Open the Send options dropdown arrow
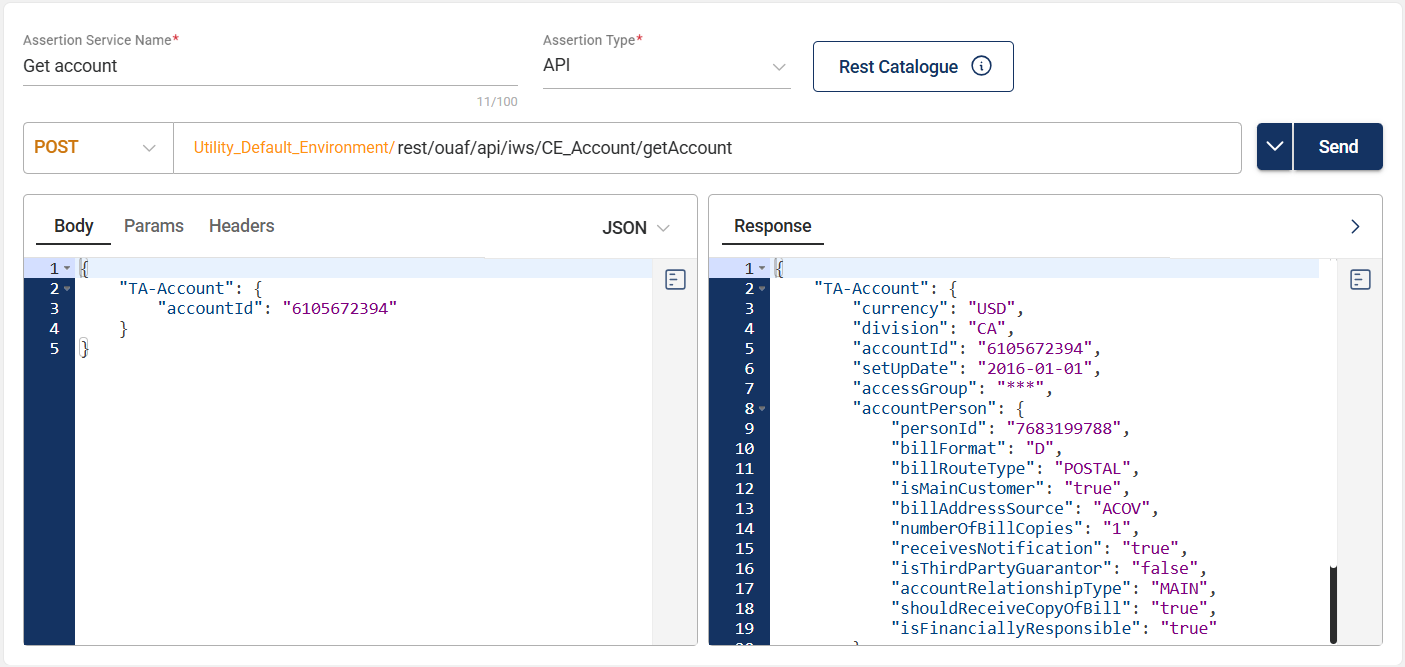Screen dimensions: 1405x667 tap(1274, 147)
